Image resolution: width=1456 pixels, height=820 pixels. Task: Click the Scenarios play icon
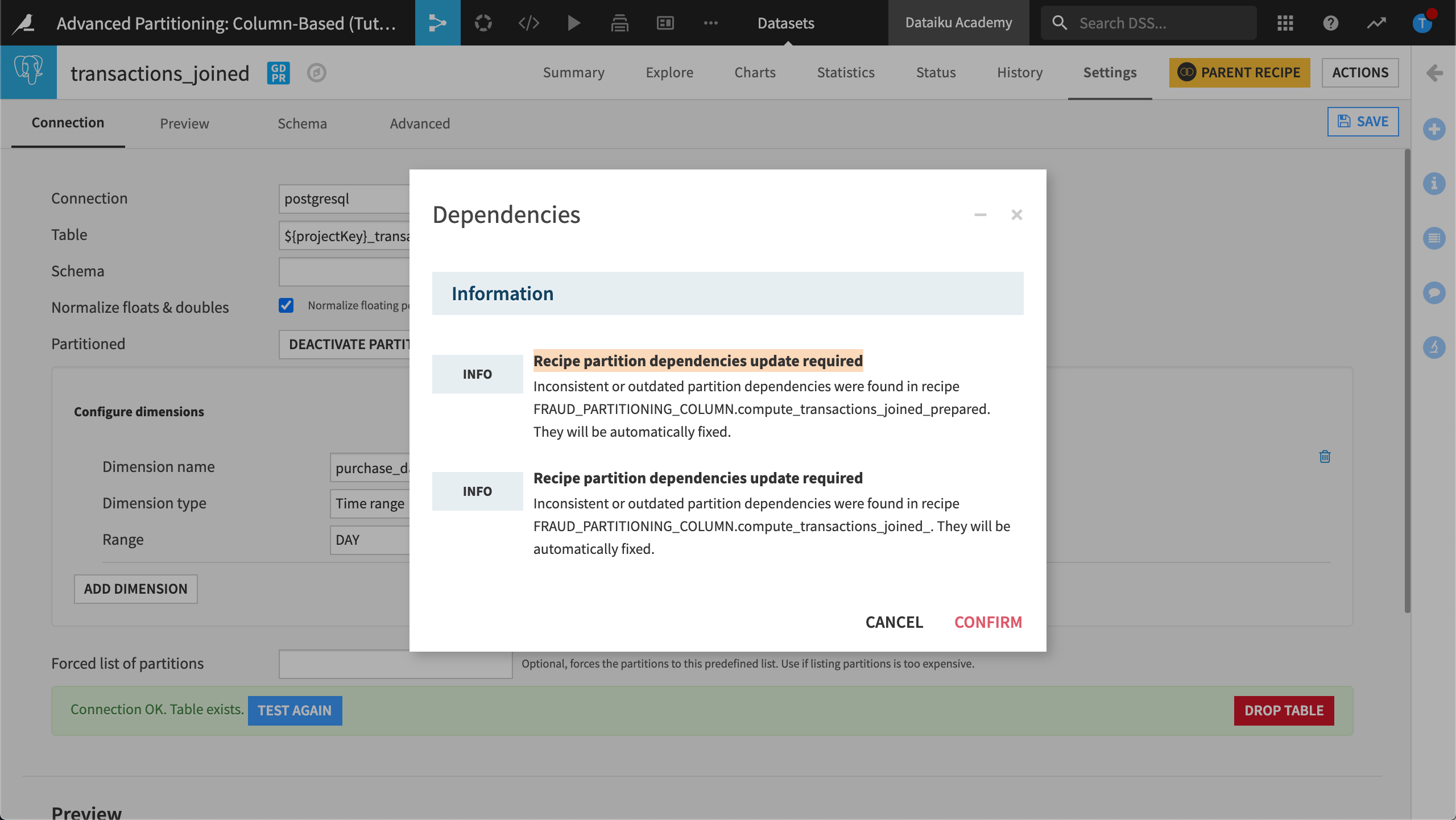(573, 23)
